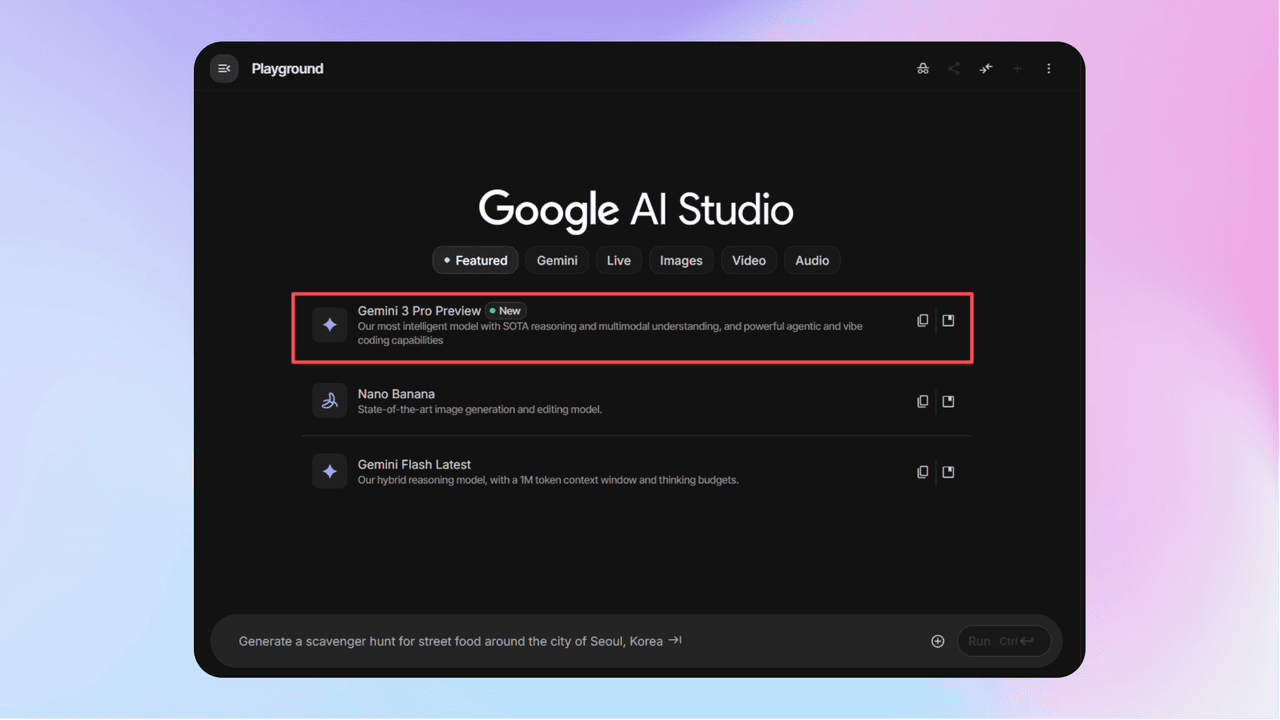The image size is (1280, 720).
Task: Open the Audio tab
Action: [812, 260]
